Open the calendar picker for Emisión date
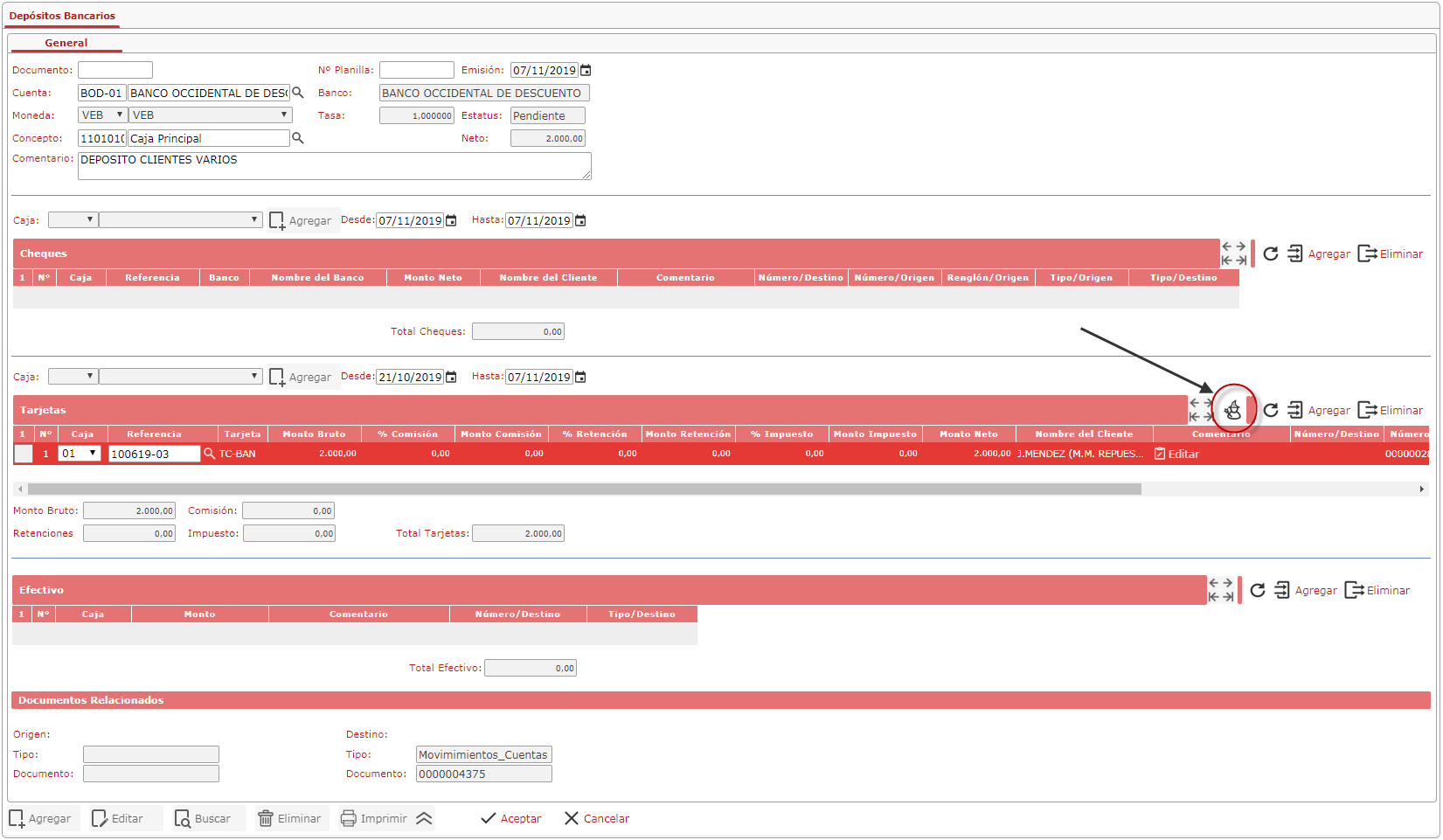The width and height of the screenshot is (1443, 840). pos(586,70)
